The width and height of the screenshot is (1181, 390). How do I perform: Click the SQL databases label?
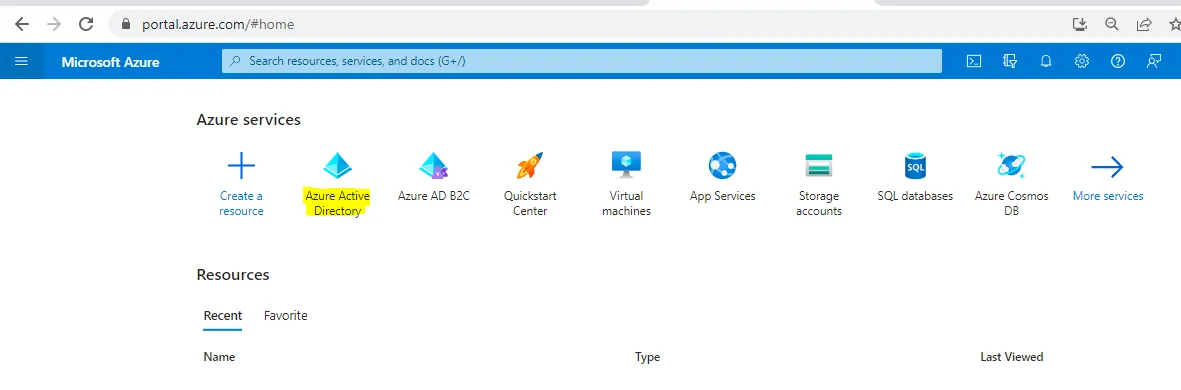[x=915, y=196]
